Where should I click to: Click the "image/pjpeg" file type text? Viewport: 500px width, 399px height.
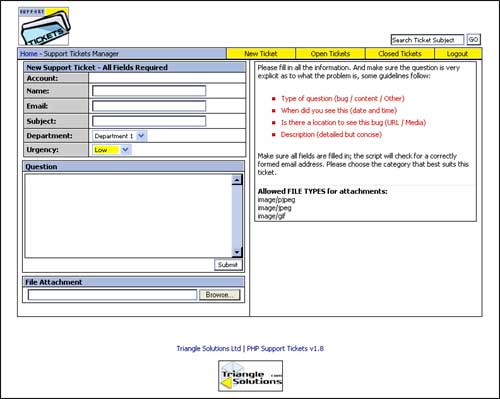276,200
